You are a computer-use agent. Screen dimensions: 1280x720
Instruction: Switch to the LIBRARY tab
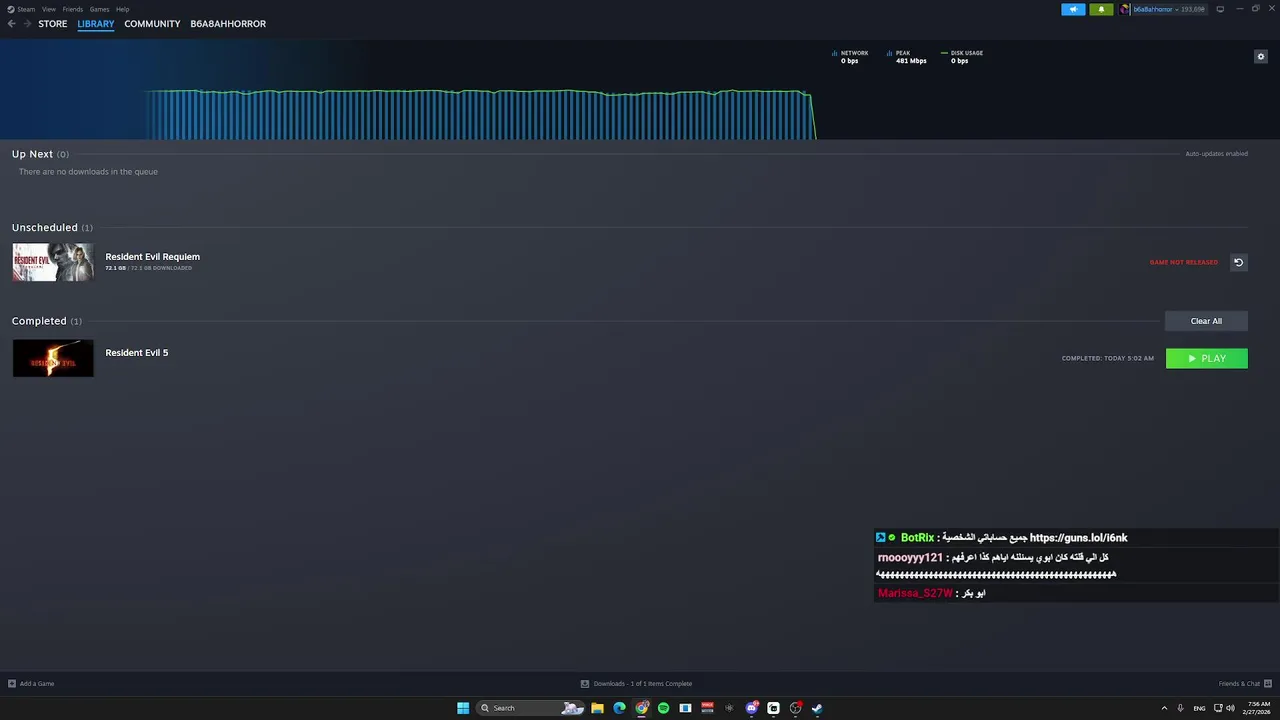pyautogui.click(x=96, y=24)
